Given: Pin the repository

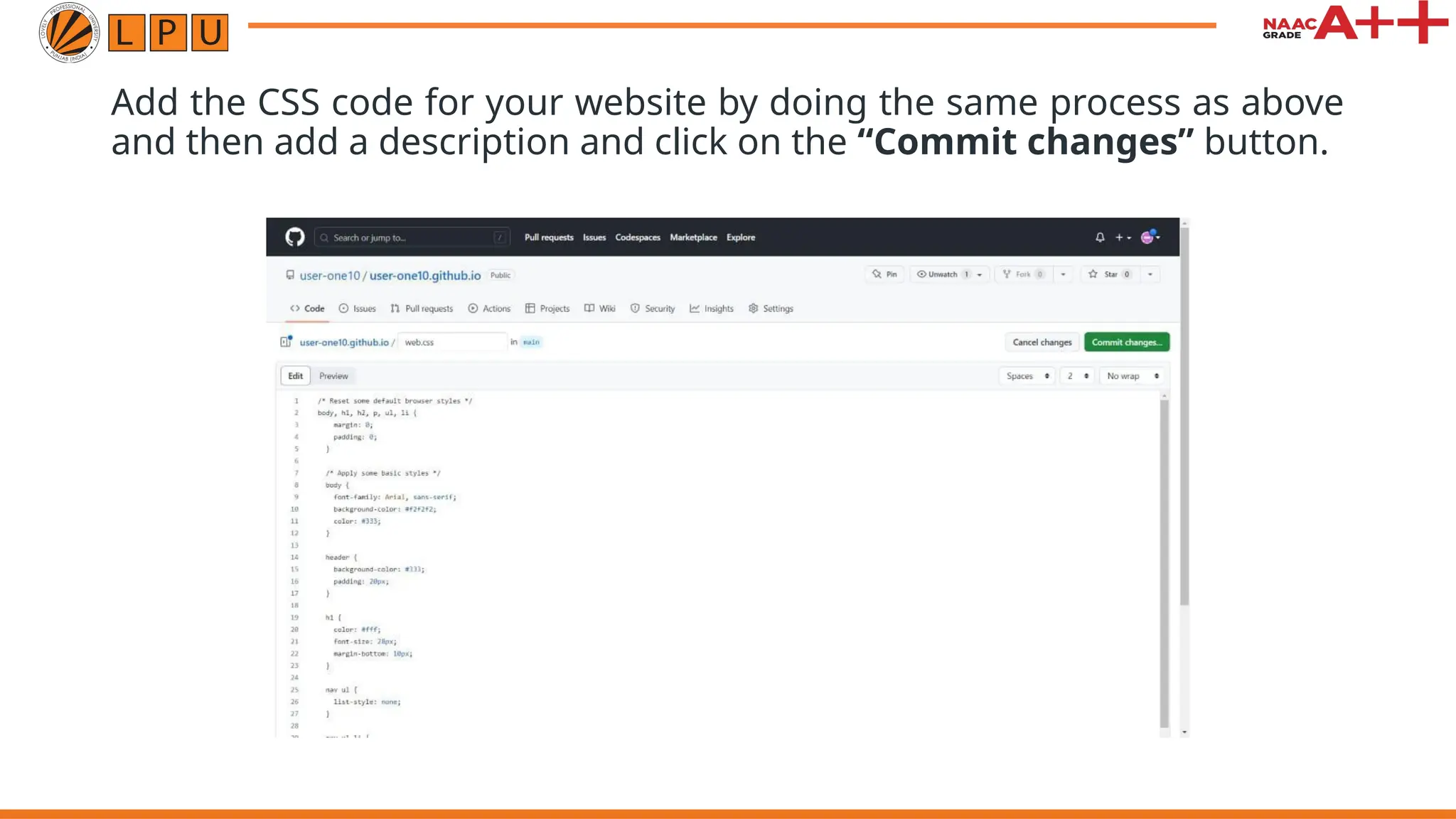Looking at the screenshot, I should [884, 274].
